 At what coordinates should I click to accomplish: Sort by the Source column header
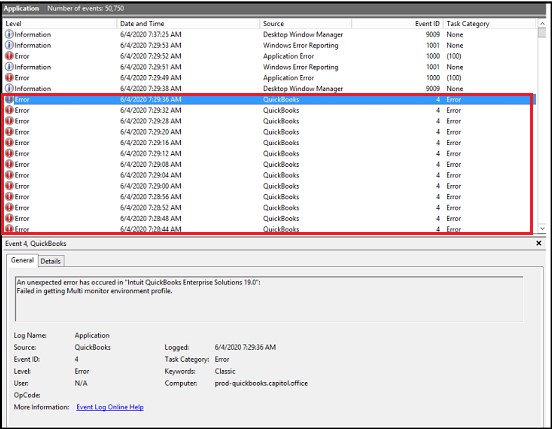(x=306, y=24)
